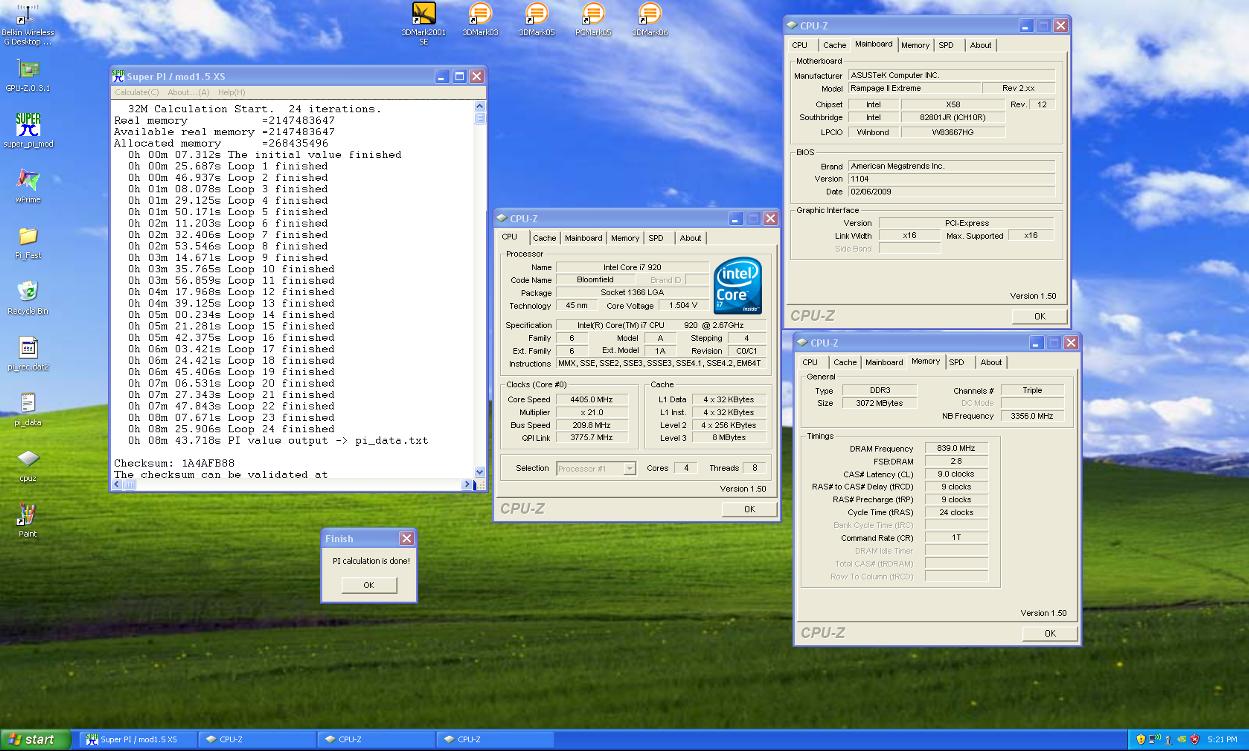Click the Multiplier x 21.0 field

592,412
